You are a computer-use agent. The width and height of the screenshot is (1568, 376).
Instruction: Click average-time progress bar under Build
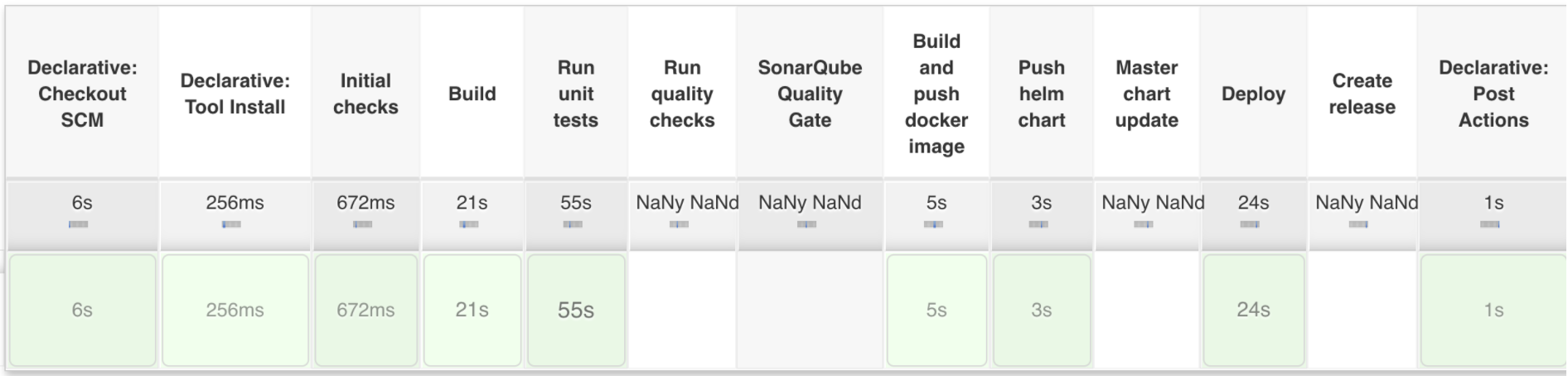pos(469,224)
